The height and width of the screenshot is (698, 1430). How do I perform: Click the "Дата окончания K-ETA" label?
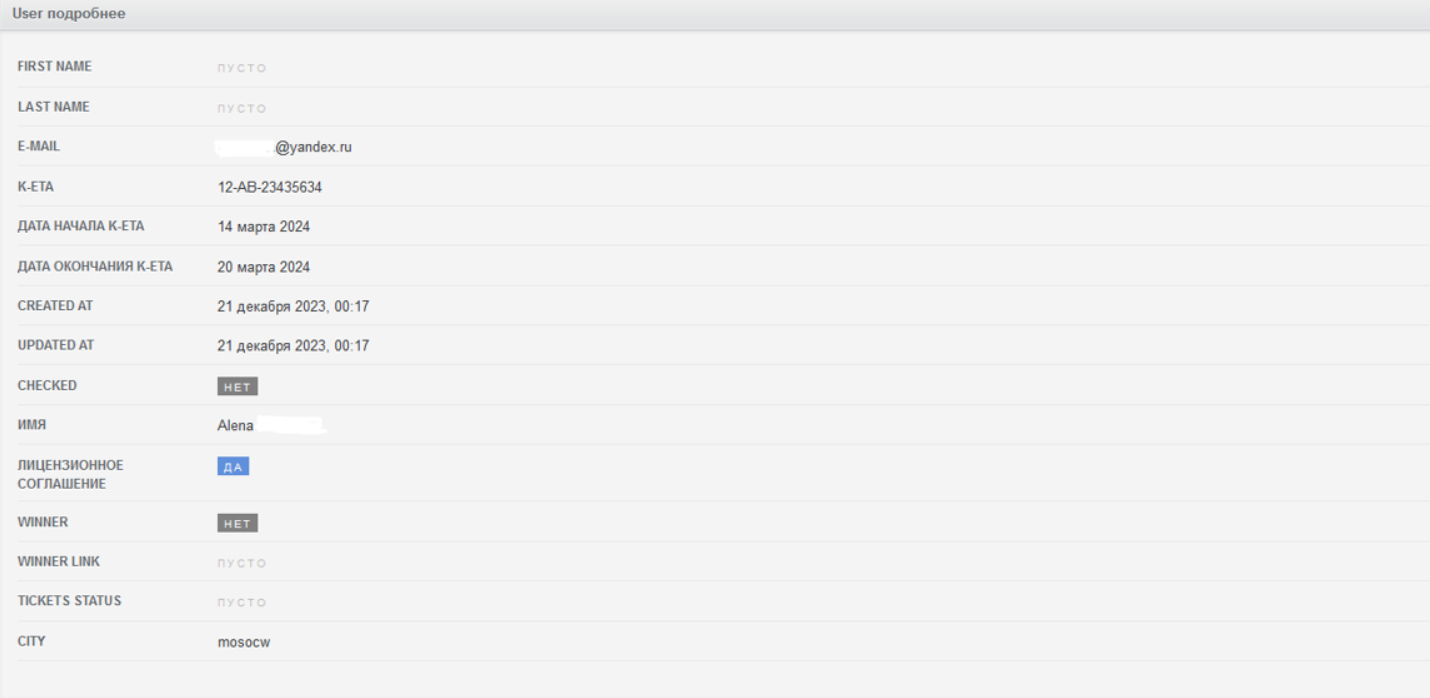pyautogui.click(x=95, y=266)
